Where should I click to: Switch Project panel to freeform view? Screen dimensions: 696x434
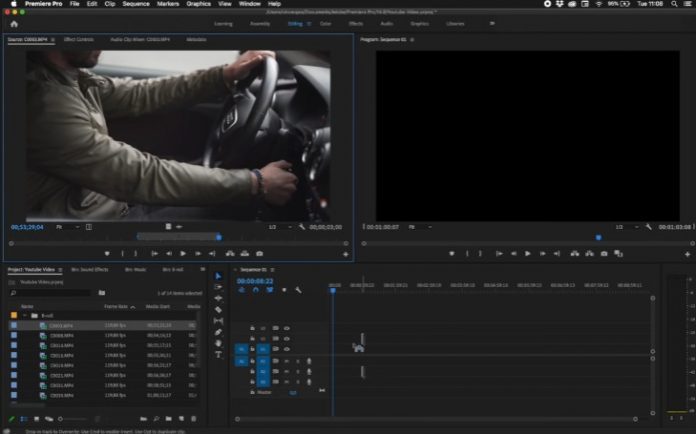coord(49,418)
